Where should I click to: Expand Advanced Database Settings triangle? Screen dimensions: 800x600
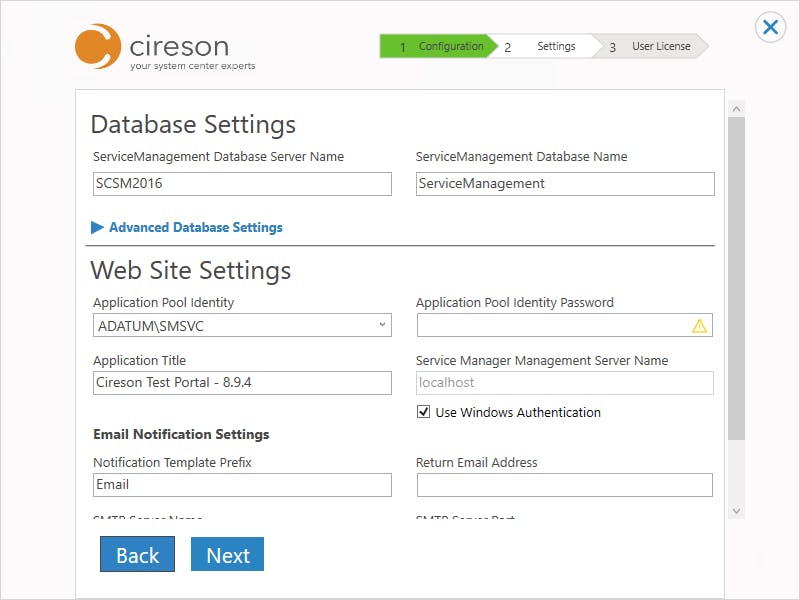[x=97, y=228]
